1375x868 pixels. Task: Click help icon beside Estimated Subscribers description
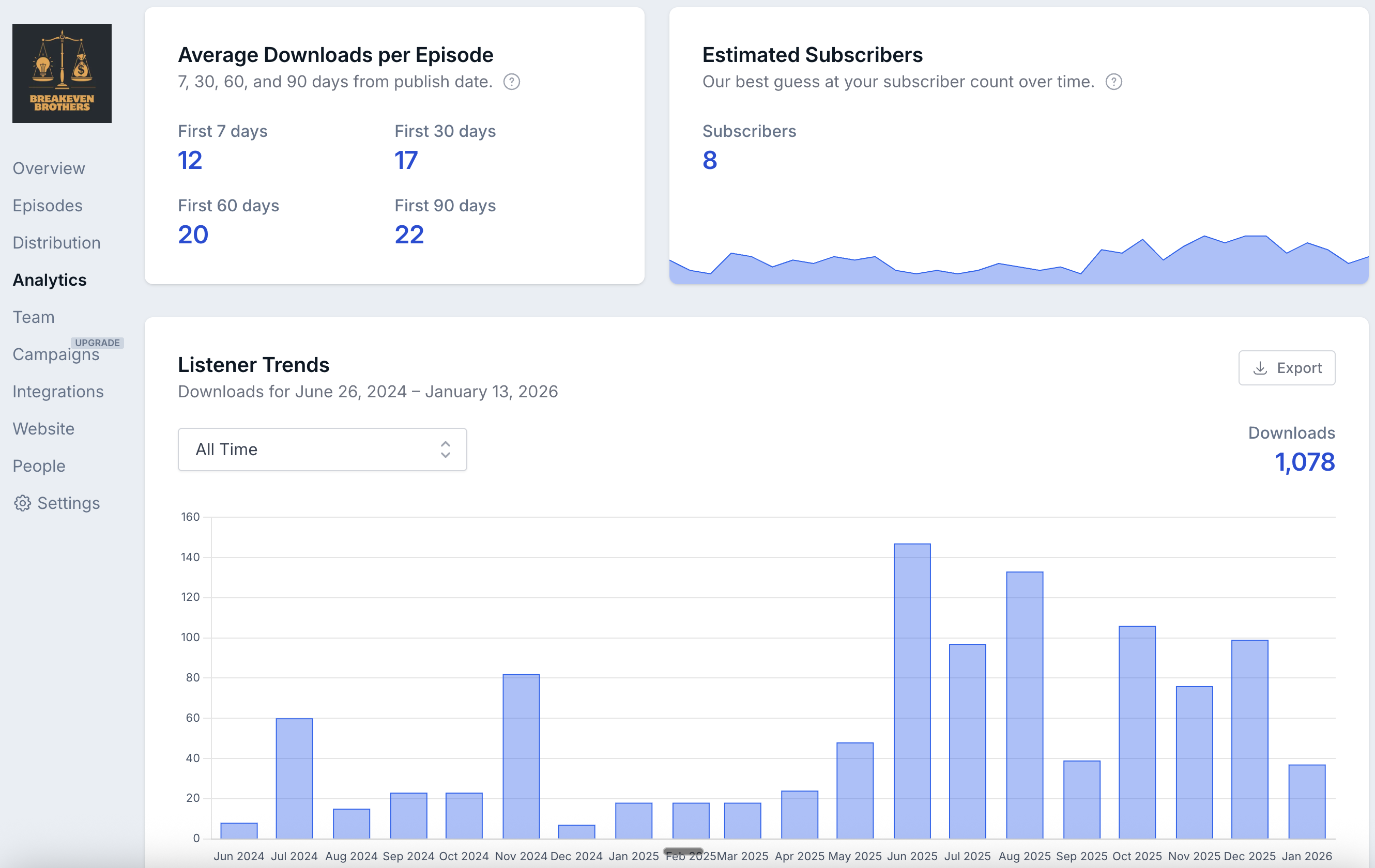(1113, 82)
